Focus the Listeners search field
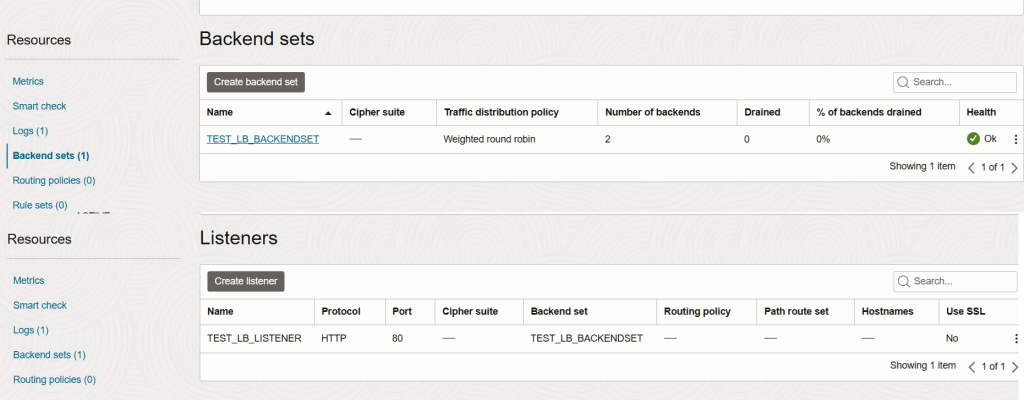 pyautogui.click(x=960, y=281)
